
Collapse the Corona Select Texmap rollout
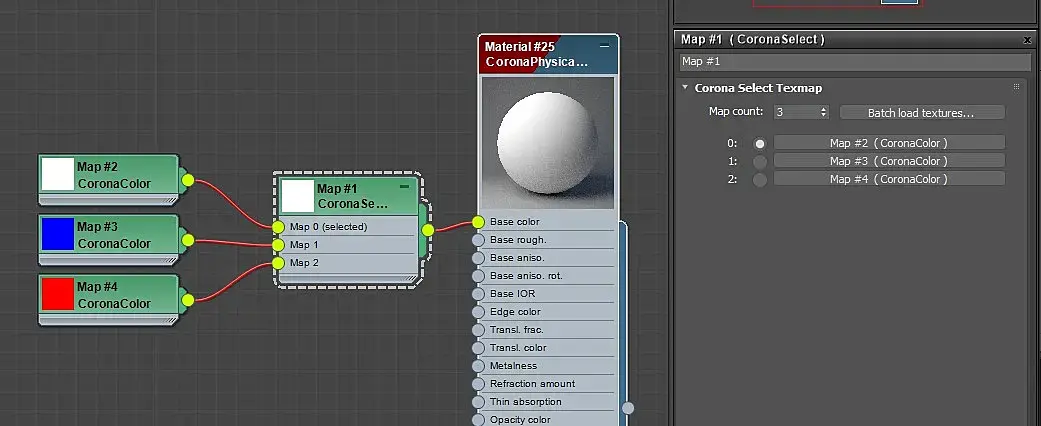coord(685,87)
